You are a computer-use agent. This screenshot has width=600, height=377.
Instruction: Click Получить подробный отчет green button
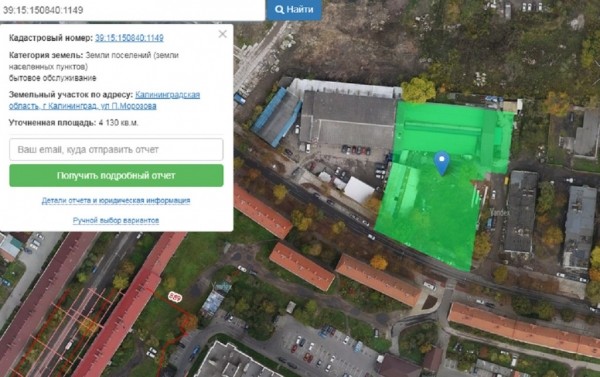pyautogui.click(x=116, y=176)
